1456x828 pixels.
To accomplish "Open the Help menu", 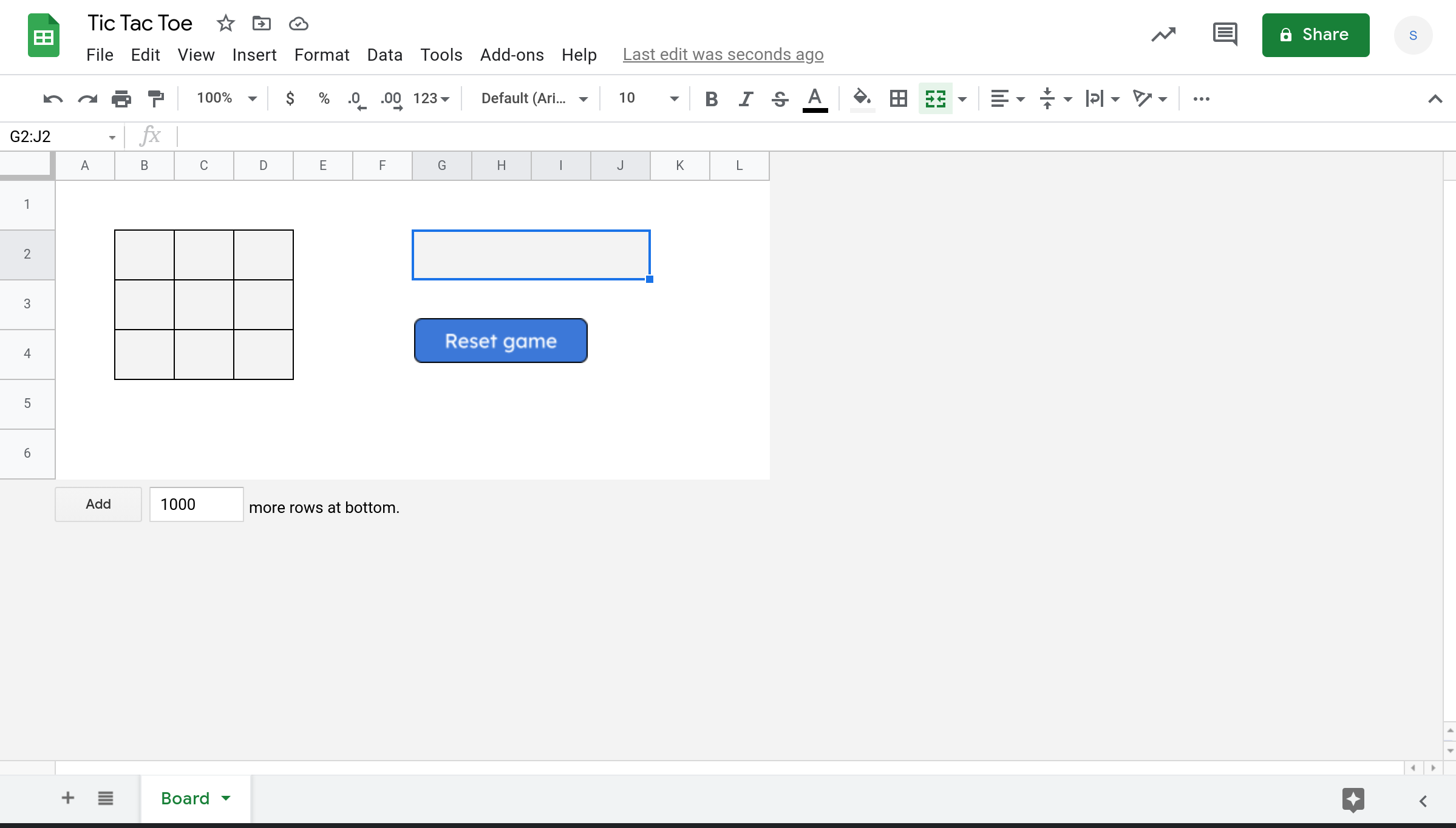I will point(579,55).
